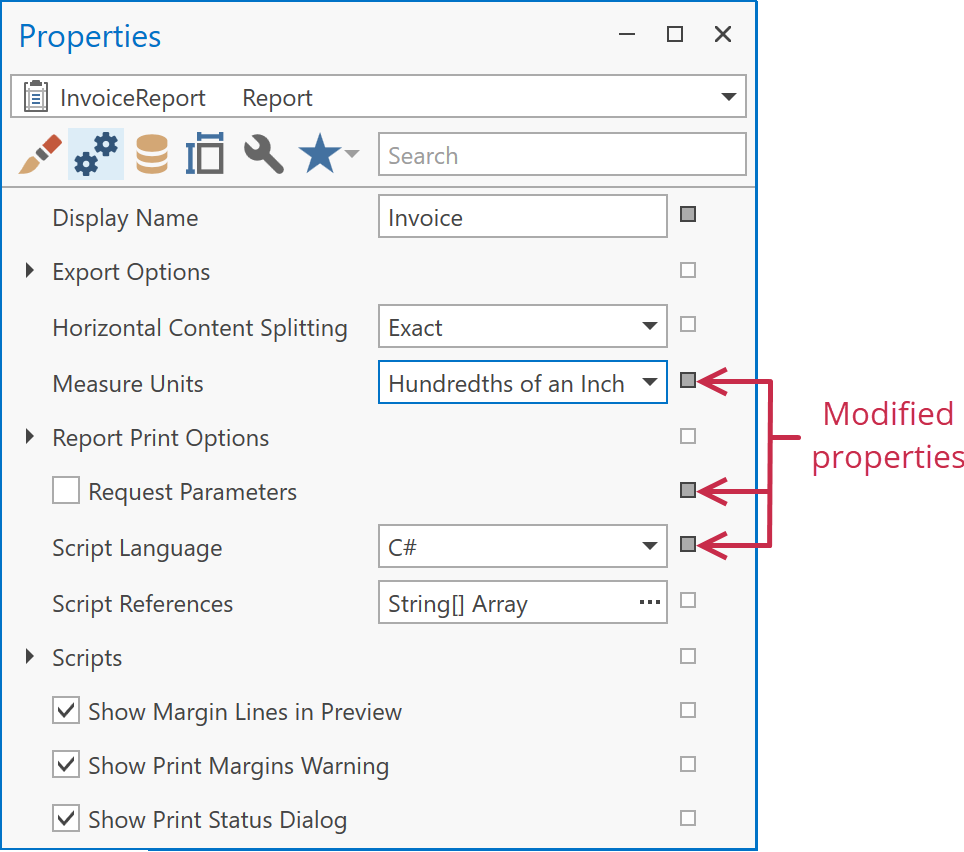This screenshot has width=964, height=852.
Task: Select the Appearance brush icon
Action: [x=40, y=153]
